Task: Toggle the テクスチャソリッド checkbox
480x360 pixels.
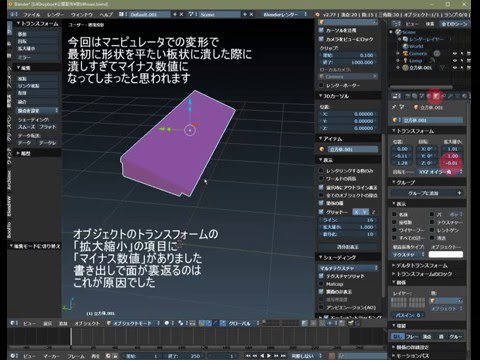Action: [321, 276]
